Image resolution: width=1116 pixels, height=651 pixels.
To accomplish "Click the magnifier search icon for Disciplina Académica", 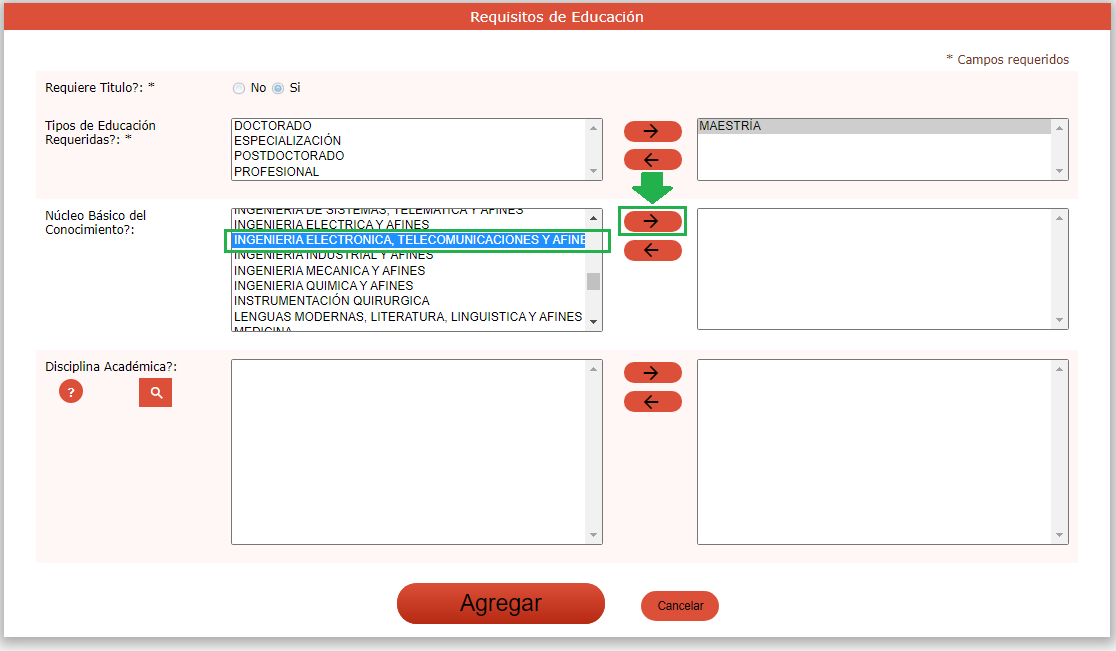I will [x=155, y=393].
